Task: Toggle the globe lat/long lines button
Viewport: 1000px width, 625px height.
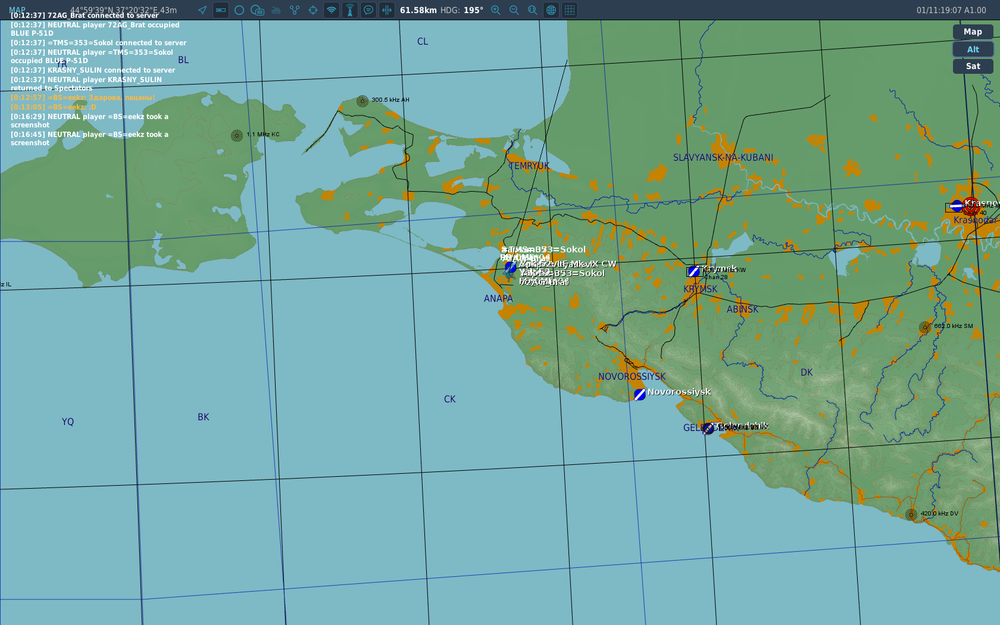Action: pos(551,9)
